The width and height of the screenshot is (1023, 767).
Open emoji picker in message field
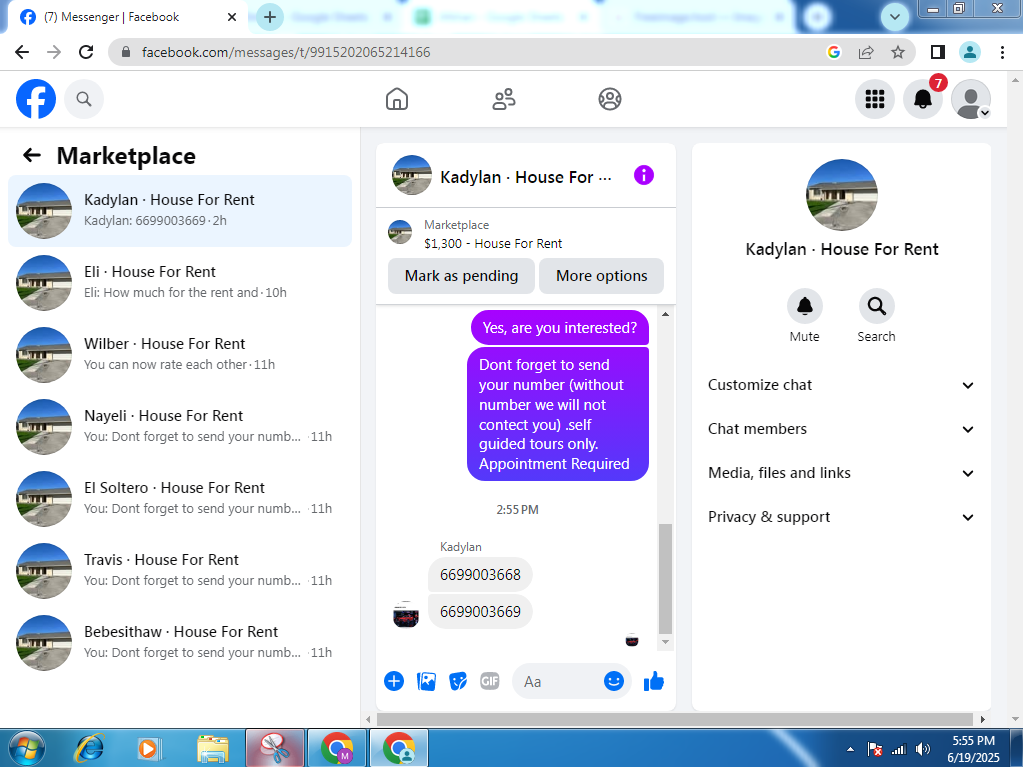tap(613, 682)
